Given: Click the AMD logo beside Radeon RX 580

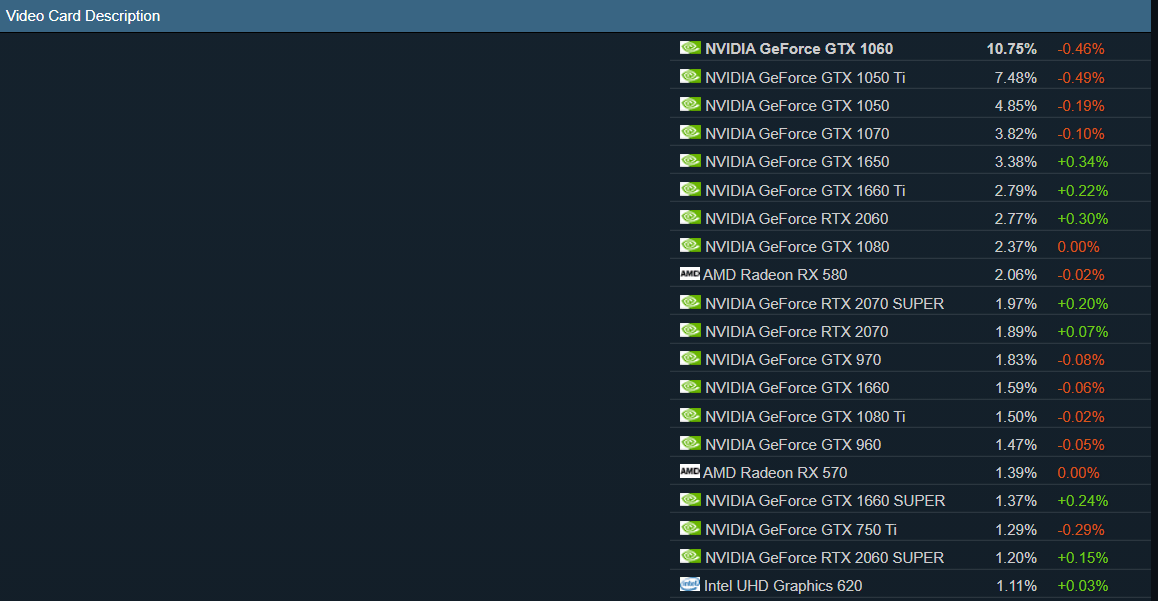Looking at the screenshot, I should [x=690, y=274].
